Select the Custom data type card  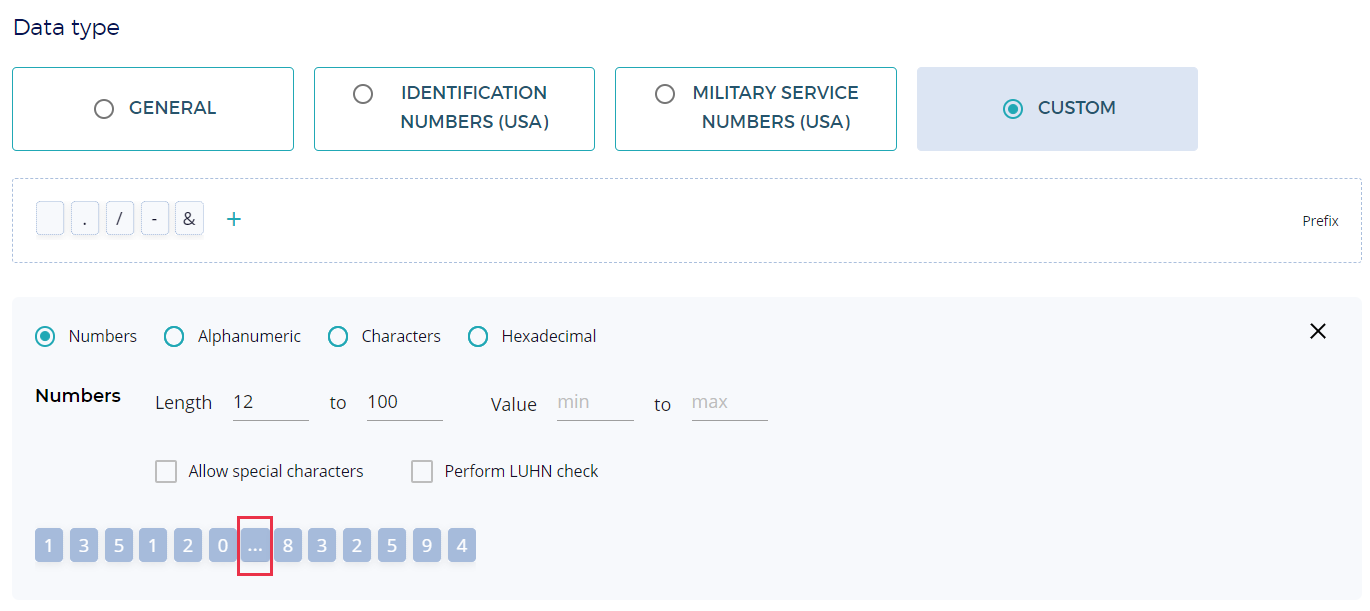point(1057,109)
